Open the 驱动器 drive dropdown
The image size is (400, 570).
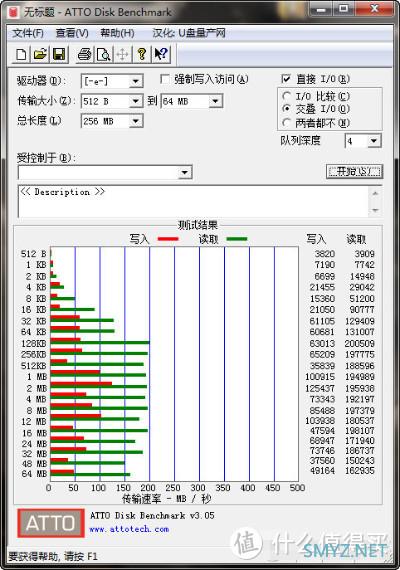coord(136,81)
